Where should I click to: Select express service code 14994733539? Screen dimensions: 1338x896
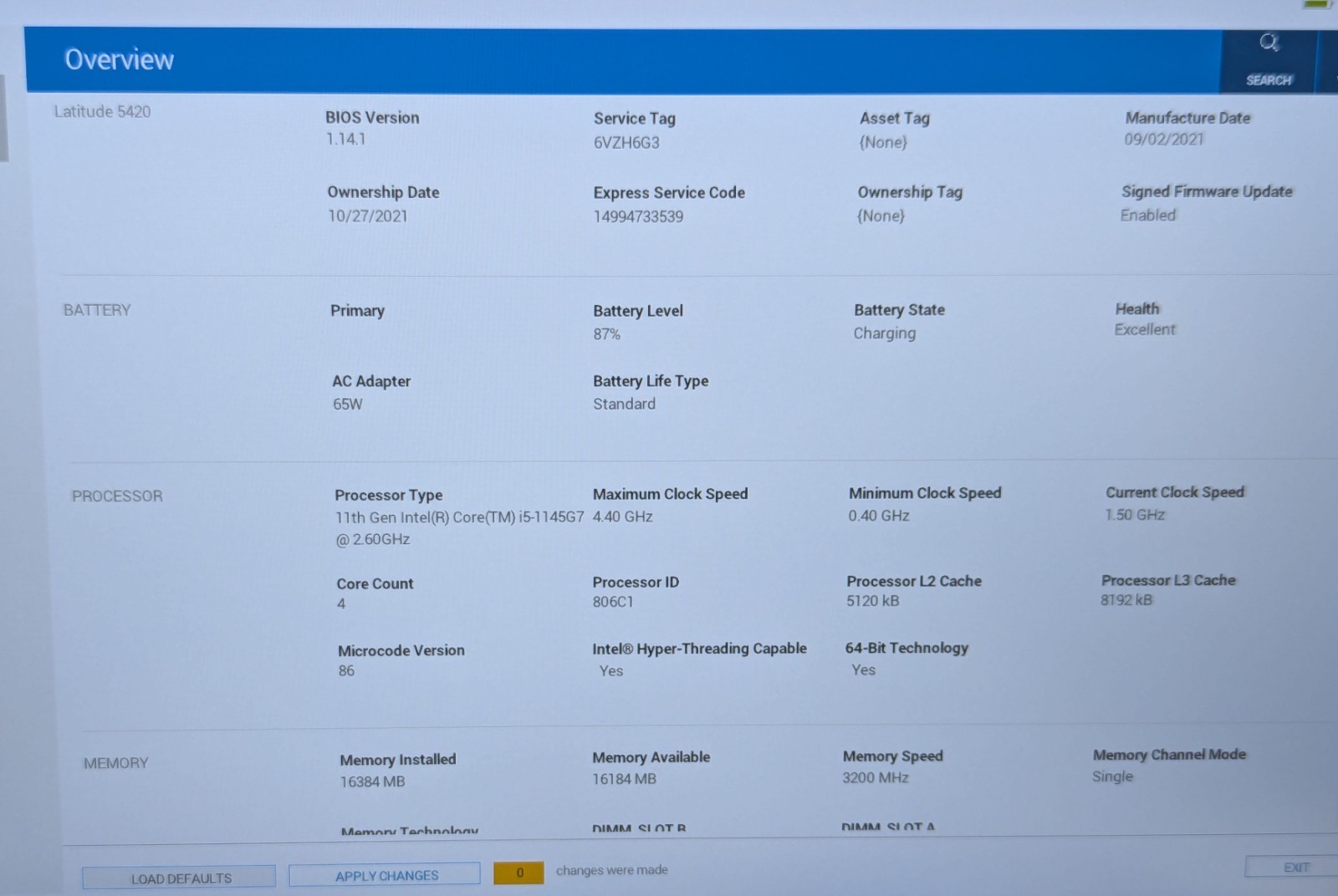638,216
